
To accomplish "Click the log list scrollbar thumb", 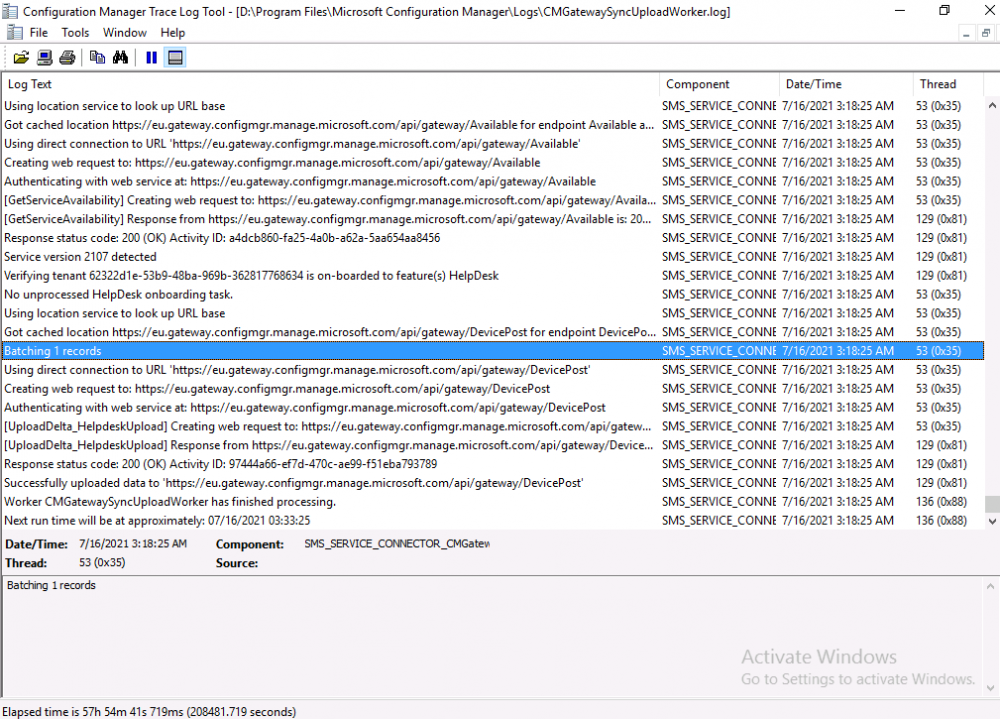I will coord(992,504).
